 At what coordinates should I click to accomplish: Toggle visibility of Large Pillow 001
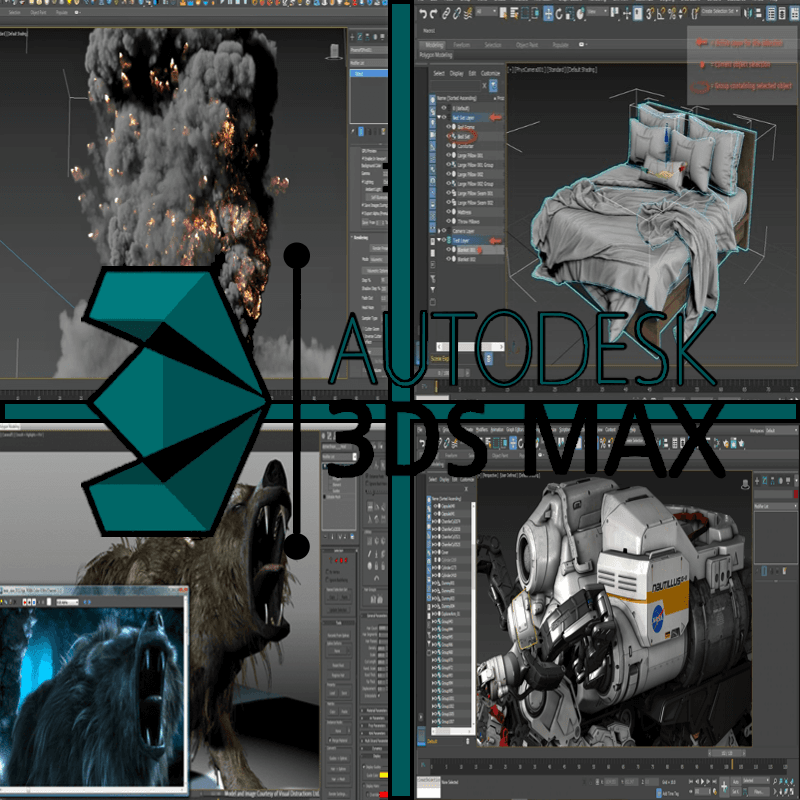pyautogui.click(x=448, y=155)
